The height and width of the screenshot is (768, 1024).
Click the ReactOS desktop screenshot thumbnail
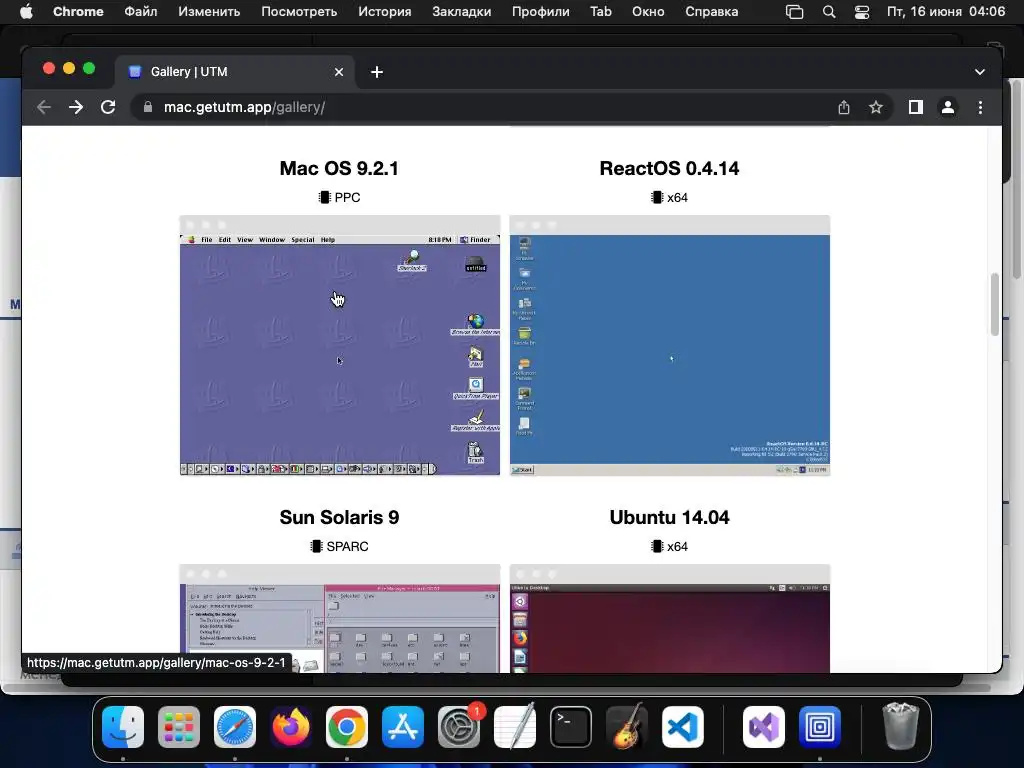click(669, 345)
